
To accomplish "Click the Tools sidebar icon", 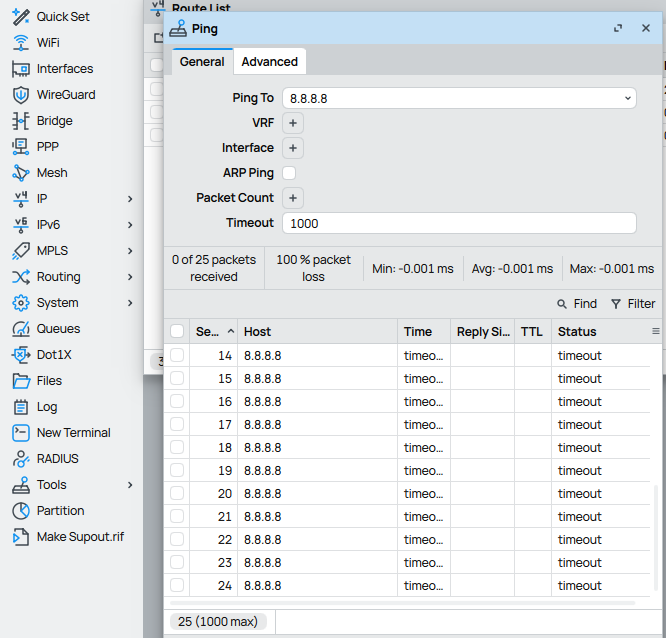I will point(21,485).
